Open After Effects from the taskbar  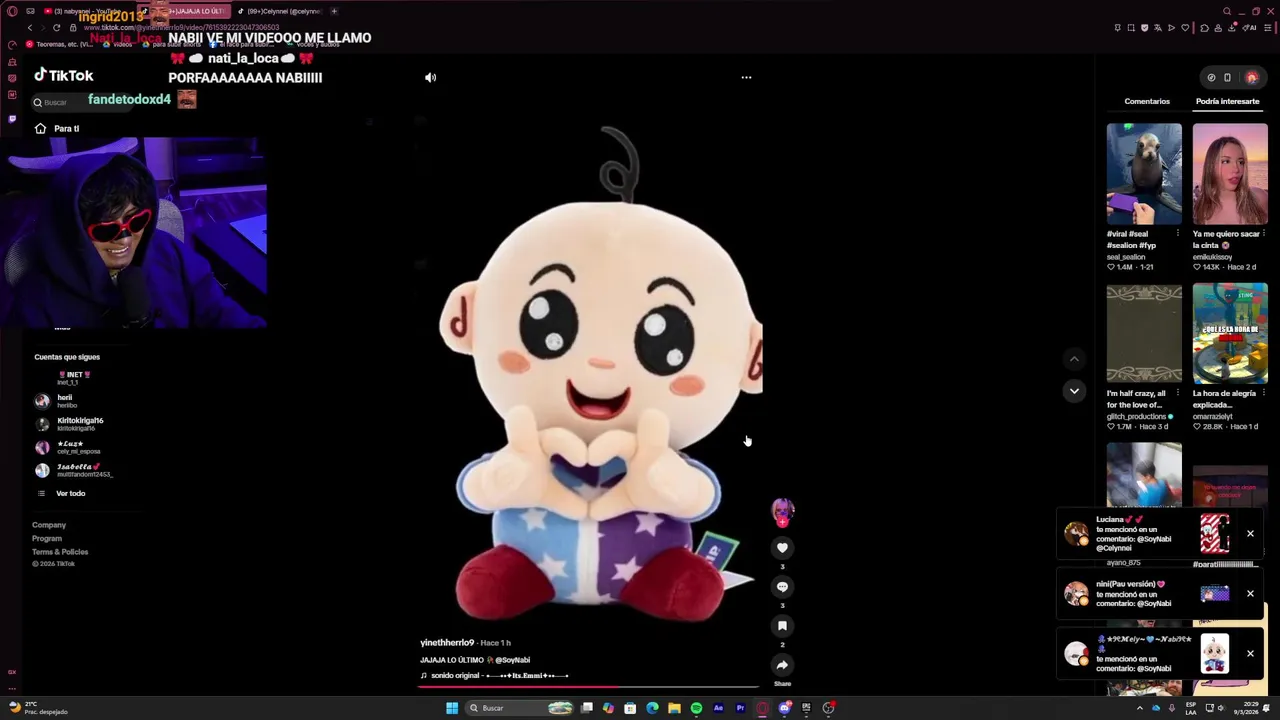click(x=718, y=708)
